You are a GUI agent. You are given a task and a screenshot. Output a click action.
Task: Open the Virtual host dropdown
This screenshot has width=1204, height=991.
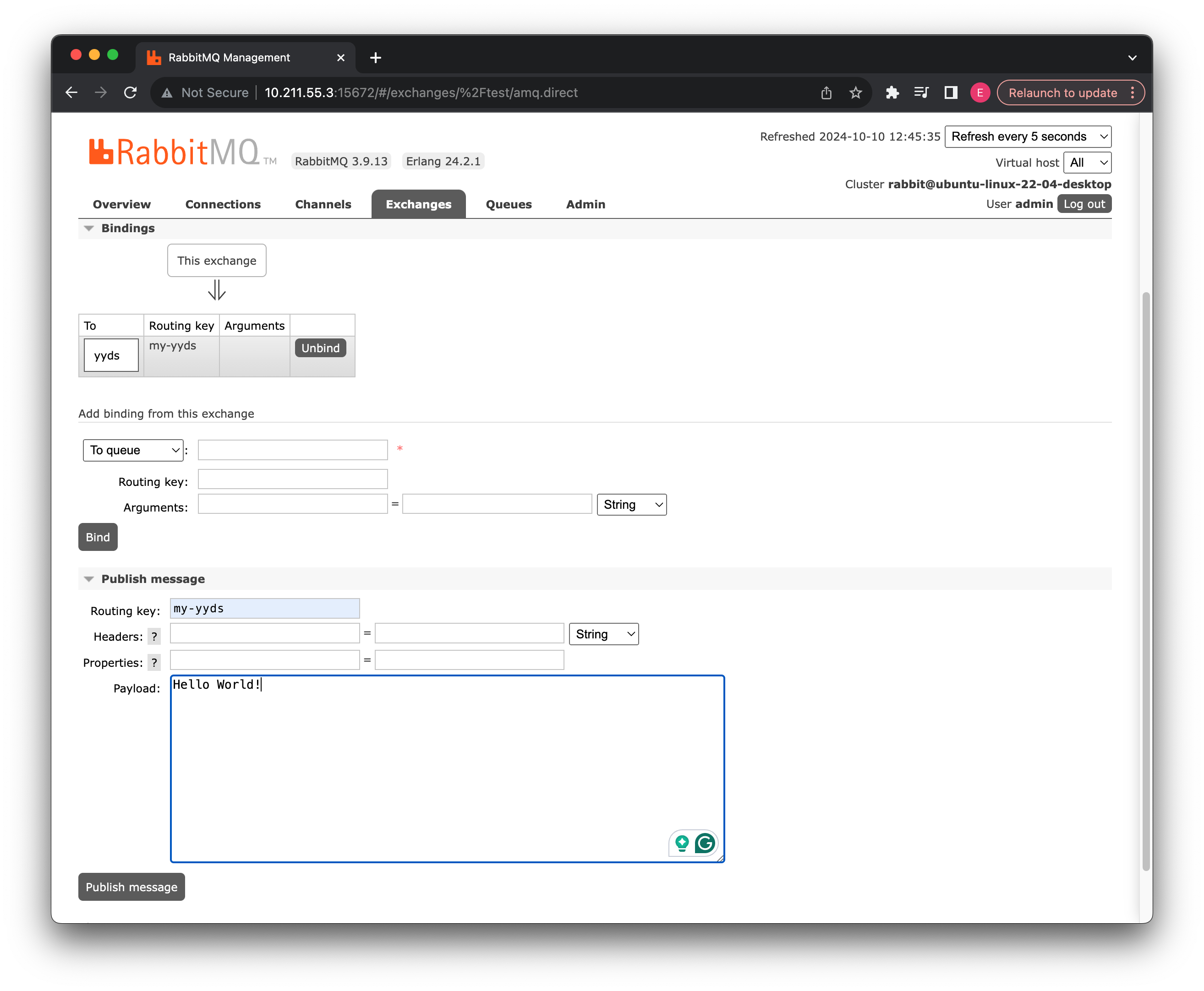pyautogui.click(x=1087, y=163)
